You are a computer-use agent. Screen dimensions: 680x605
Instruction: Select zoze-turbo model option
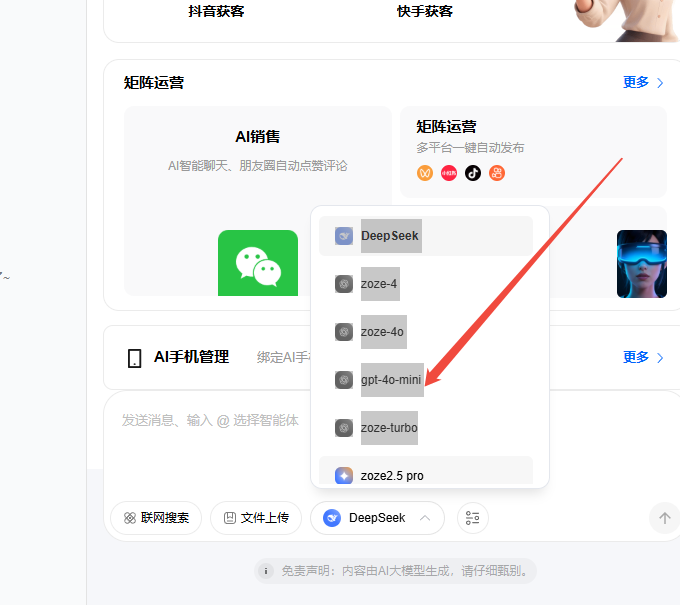(x=388, y=428)
